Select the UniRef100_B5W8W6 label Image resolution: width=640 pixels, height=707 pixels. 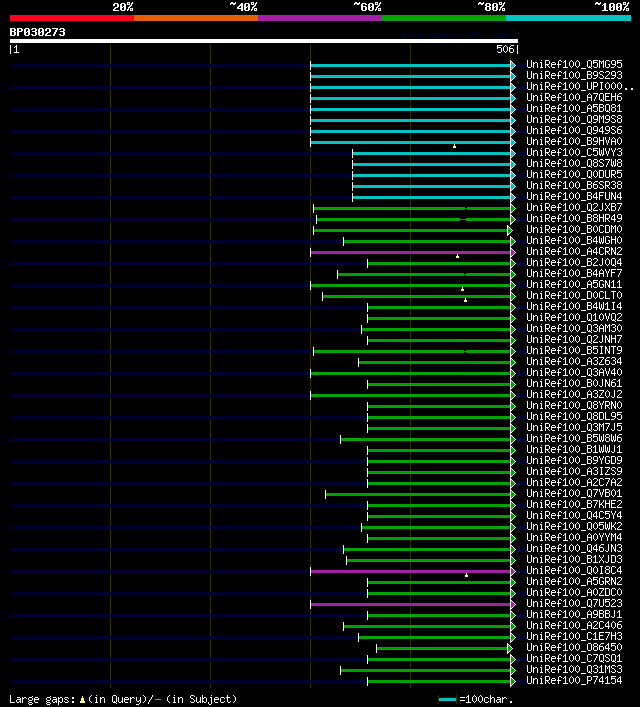tap(574, 438)
